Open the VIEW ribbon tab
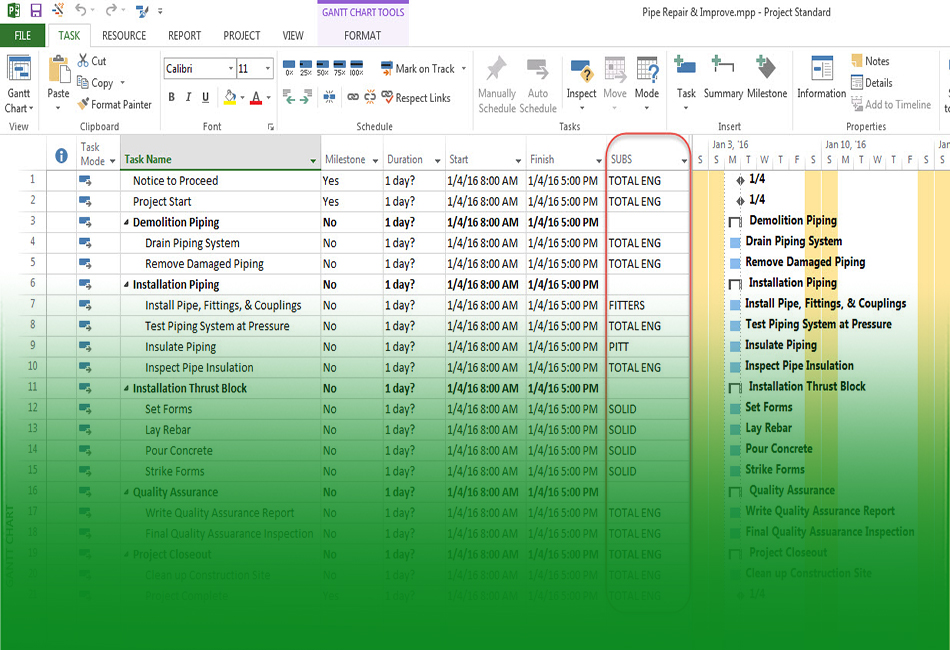 tap(292, 35)
